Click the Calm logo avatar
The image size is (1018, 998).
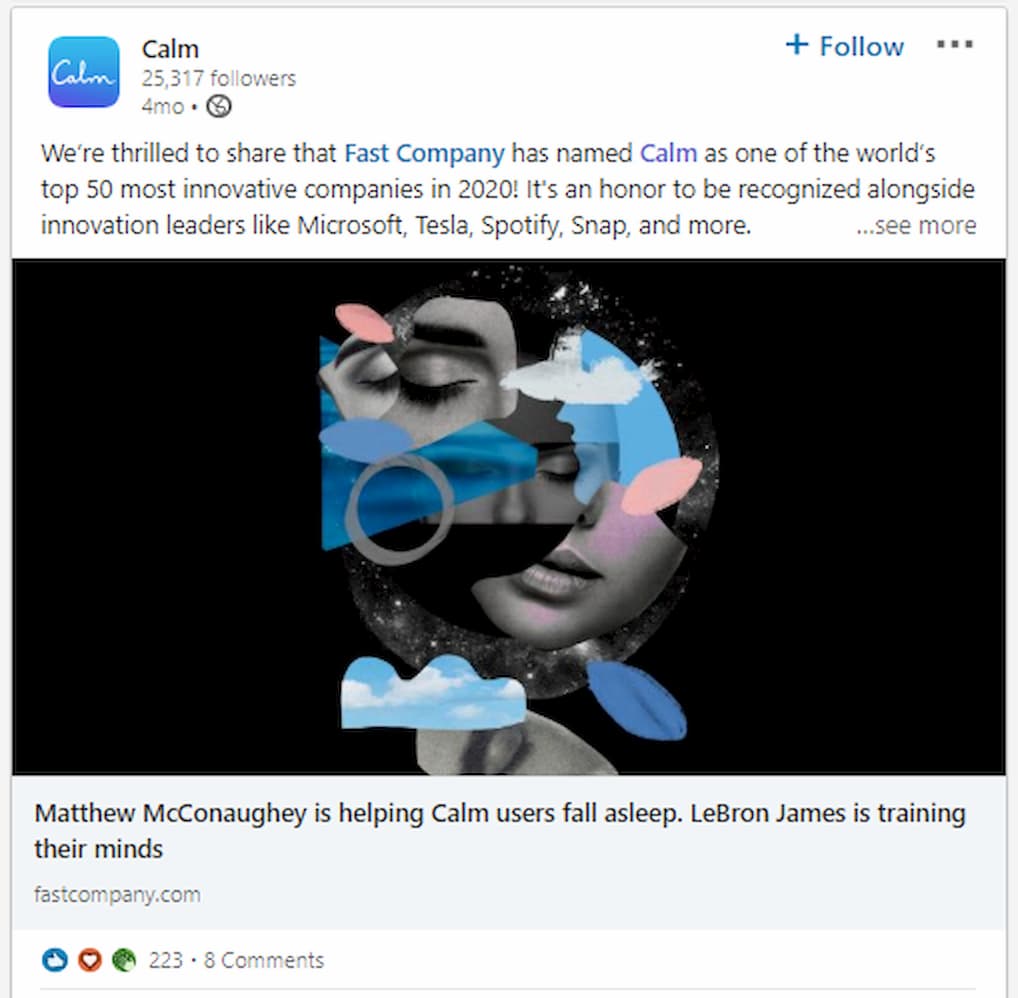coord(84,72)
